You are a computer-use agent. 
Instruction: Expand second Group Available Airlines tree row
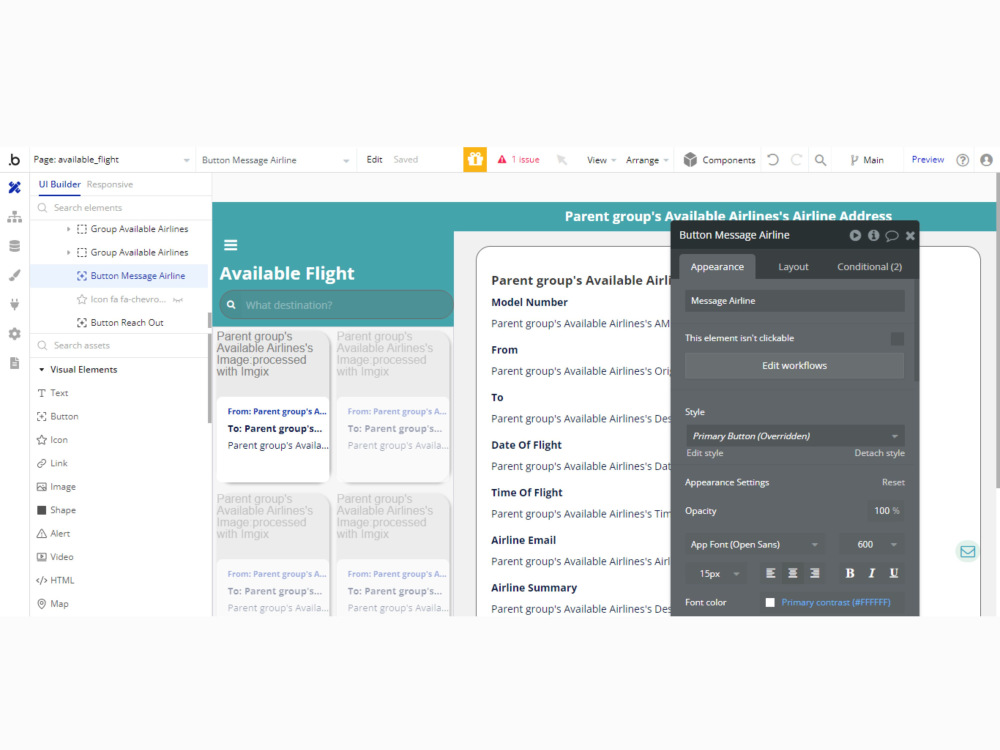coord(69,253)
